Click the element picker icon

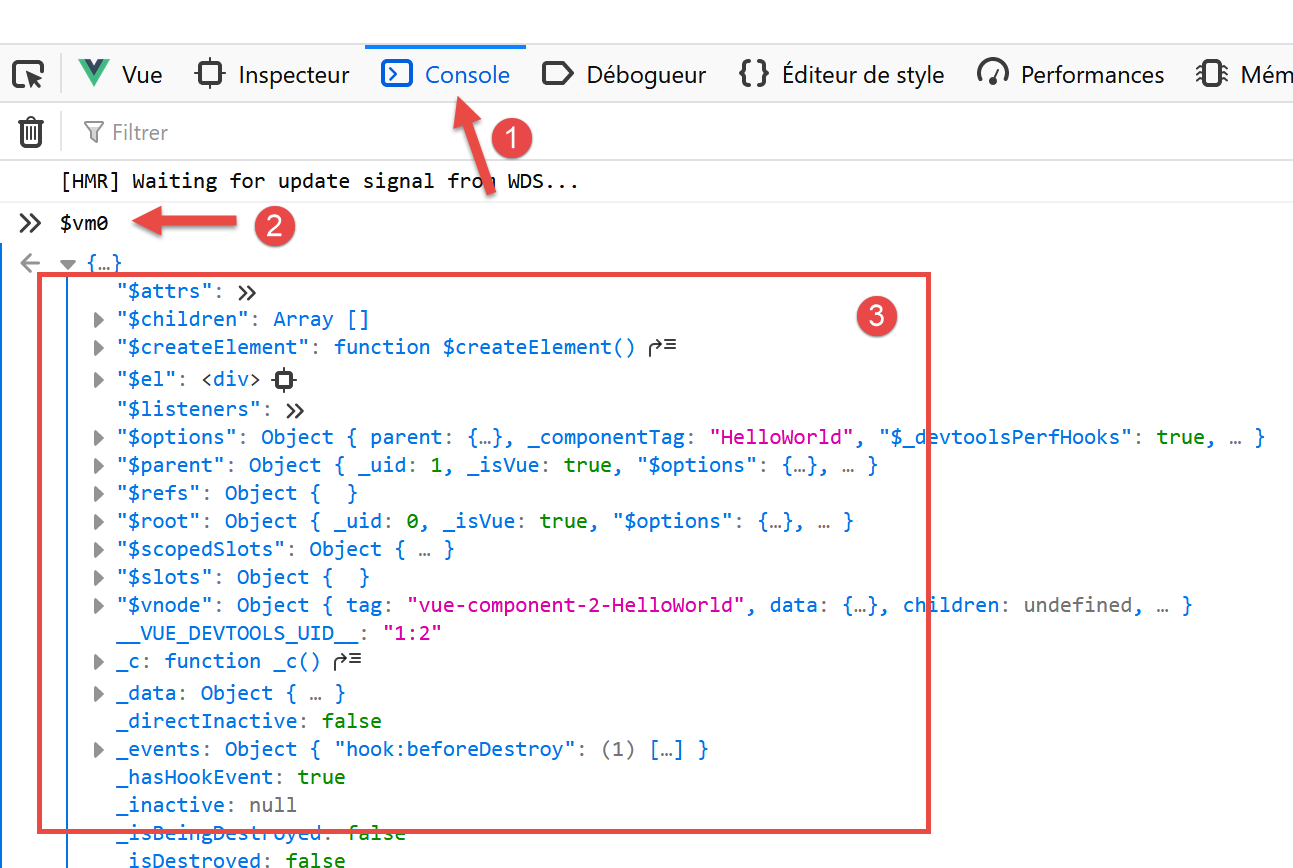pos(29,75)
